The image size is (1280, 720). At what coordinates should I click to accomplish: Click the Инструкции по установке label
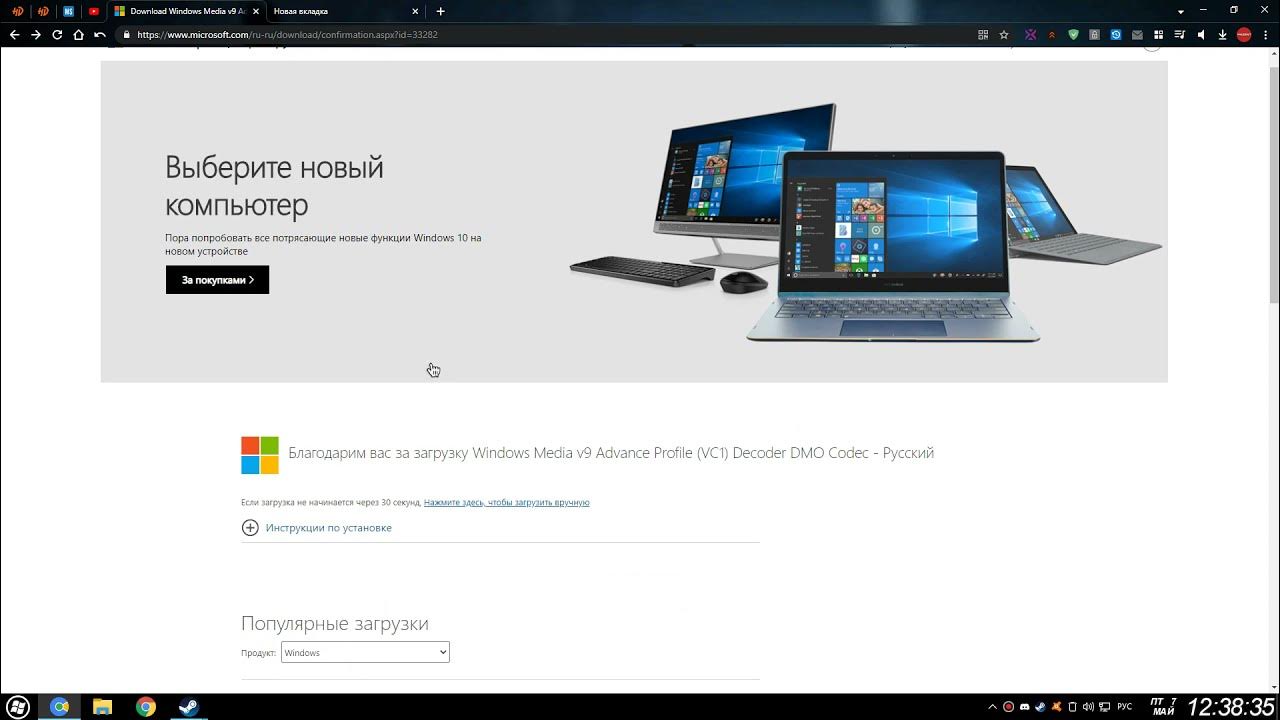coord(329,528)
